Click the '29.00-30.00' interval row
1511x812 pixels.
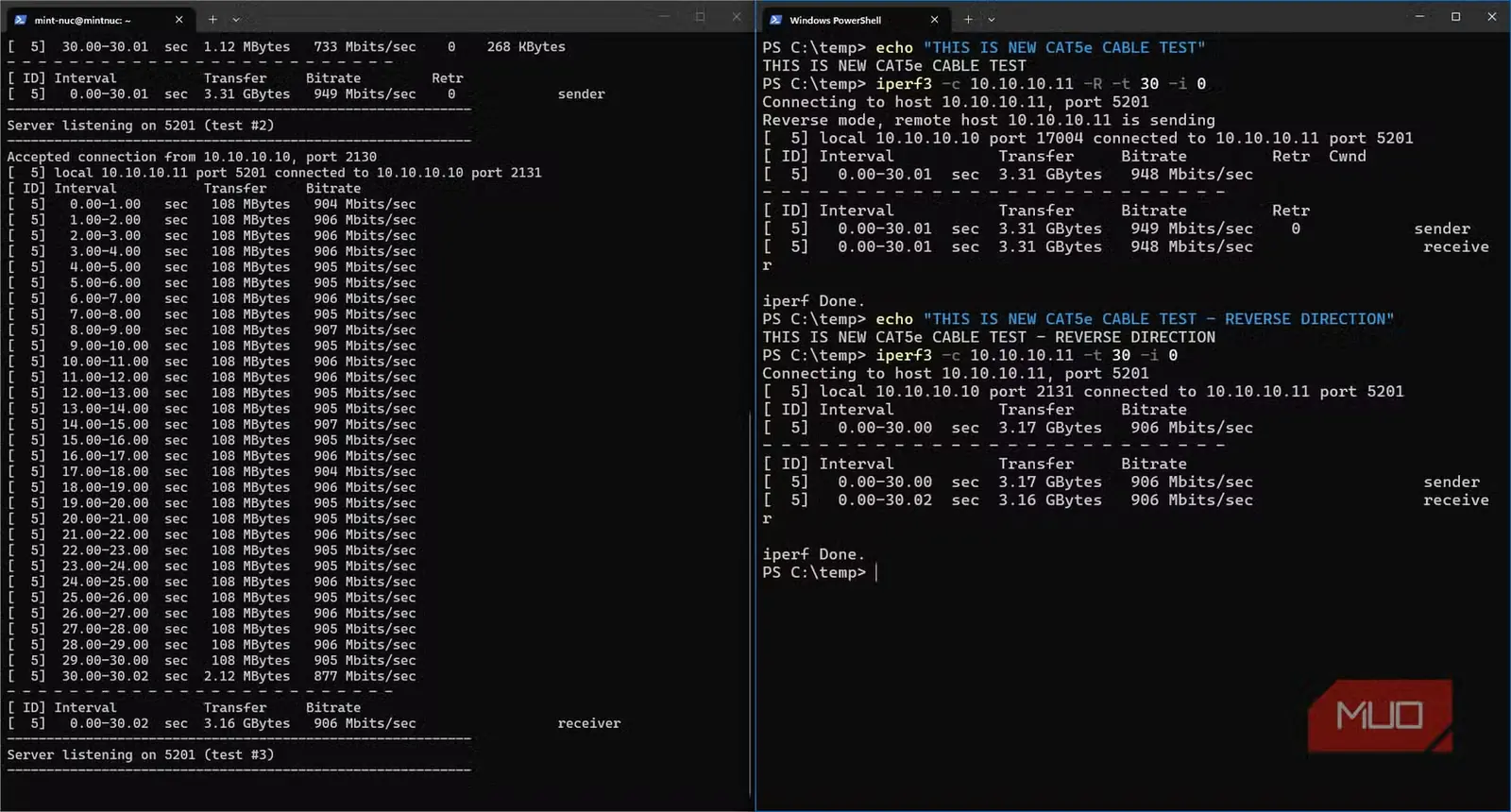pyautogui.click(x=212, y=660)
